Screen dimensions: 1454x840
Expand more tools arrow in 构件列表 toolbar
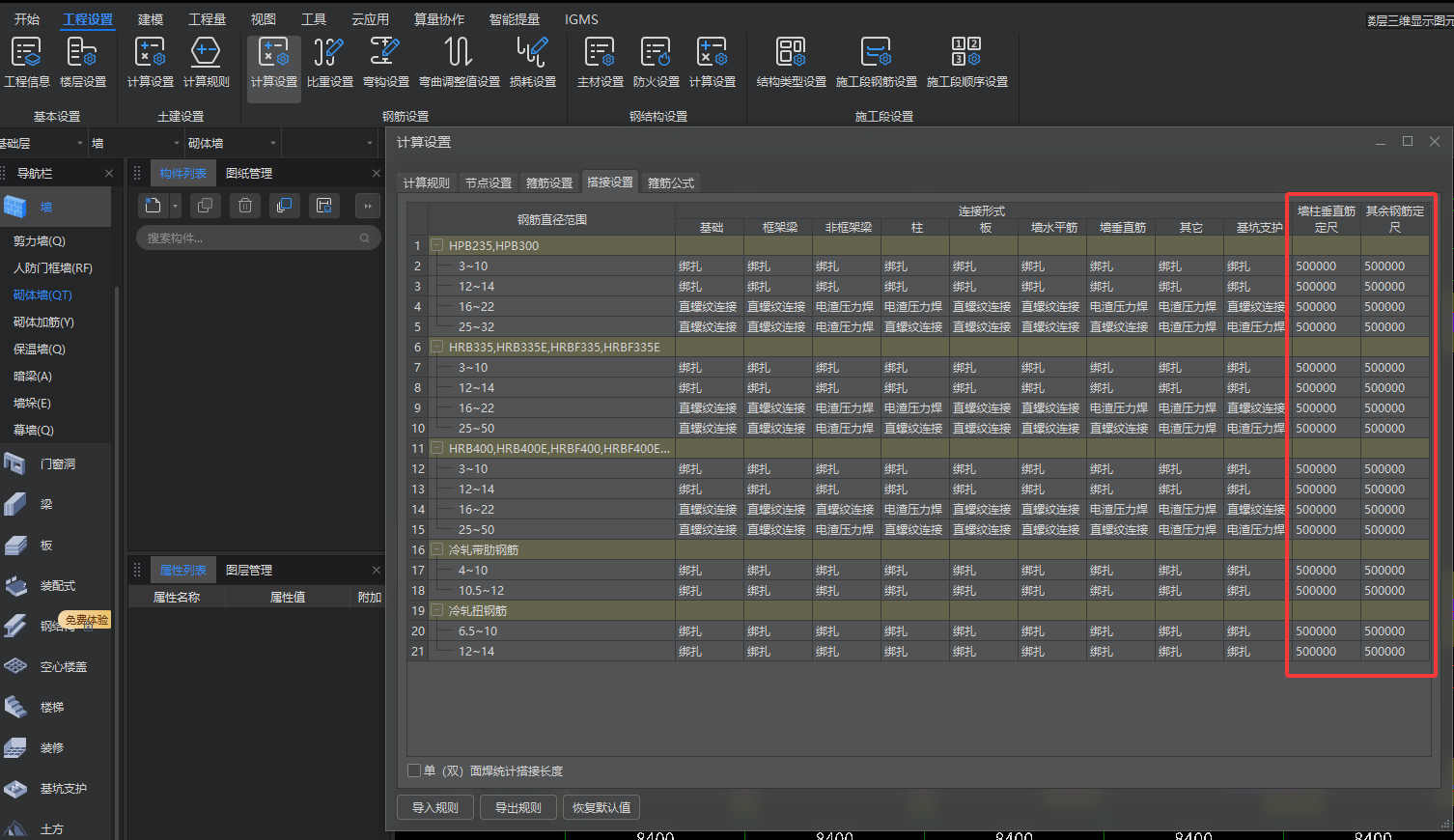click(368, 206)
